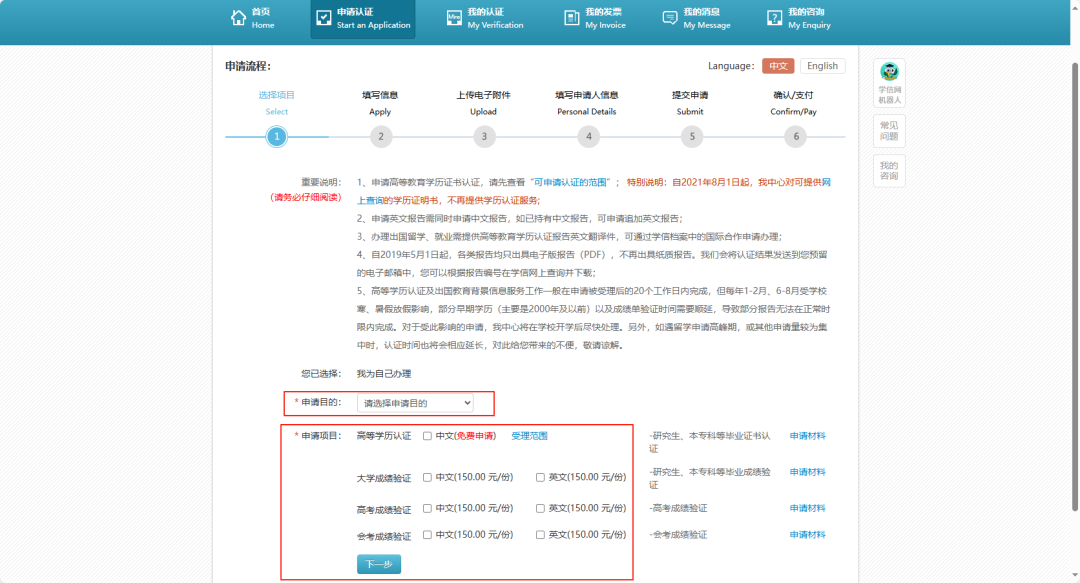Screen dimensions: 1080x583
Task: Click the My Invoice icon
Action: pos(572,18)
